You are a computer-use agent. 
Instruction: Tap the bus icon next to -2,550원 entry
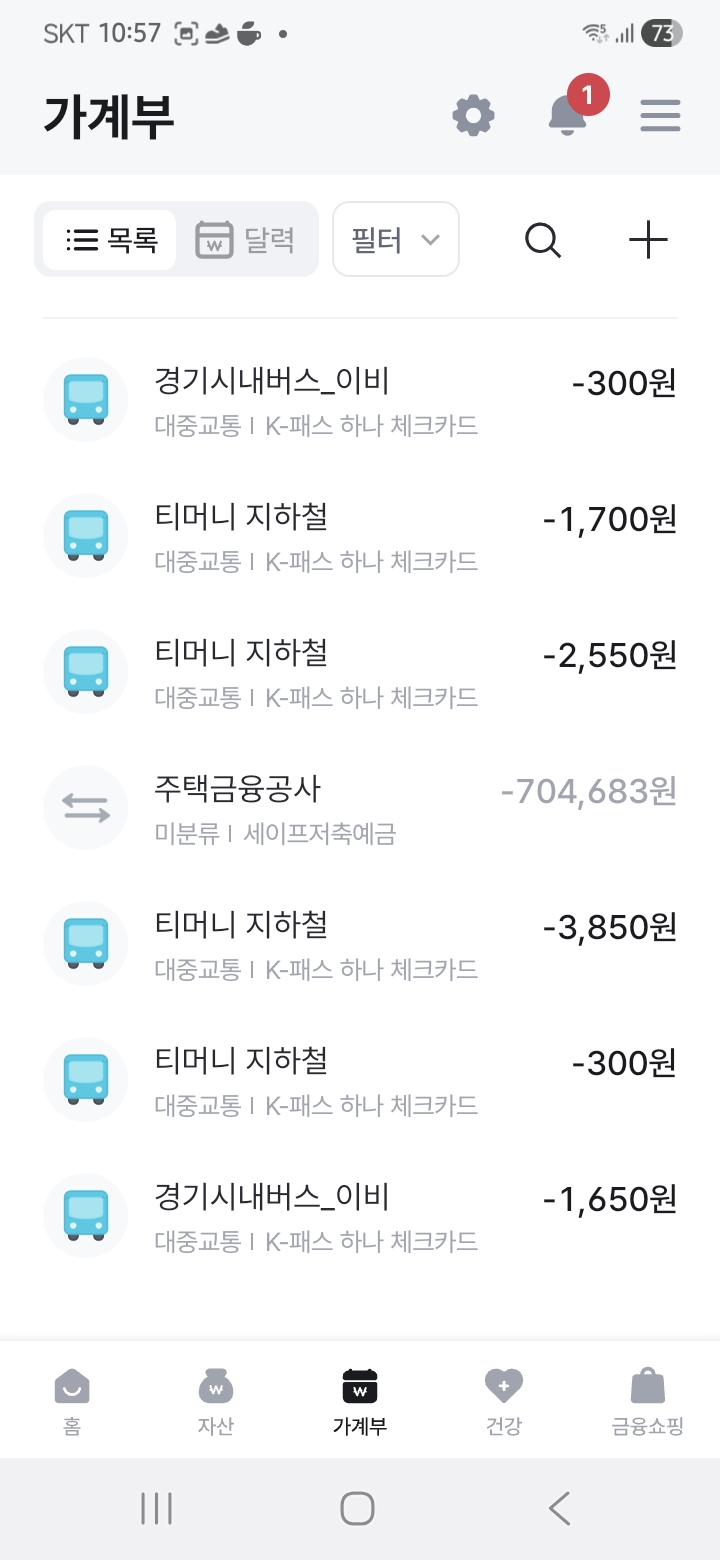85,671
